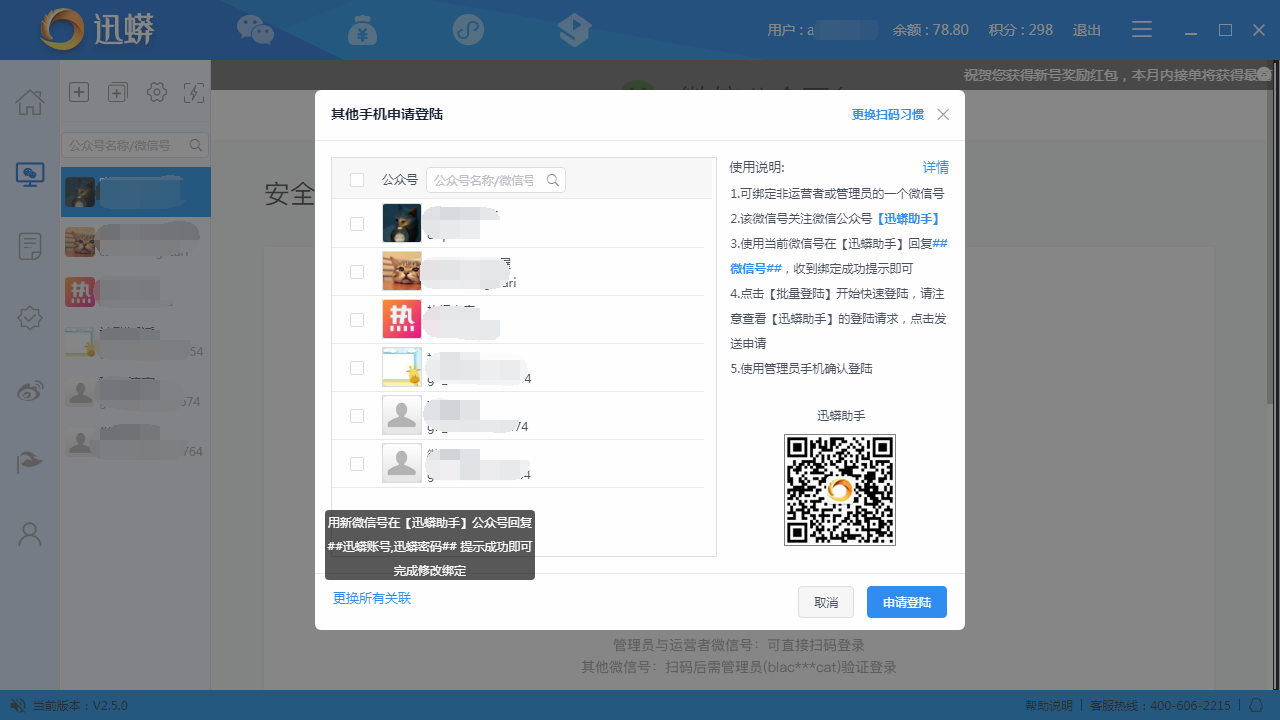The image size is (1280, 720).
Task: Select the sidebar account ending in 764
Action: point(136,442)
